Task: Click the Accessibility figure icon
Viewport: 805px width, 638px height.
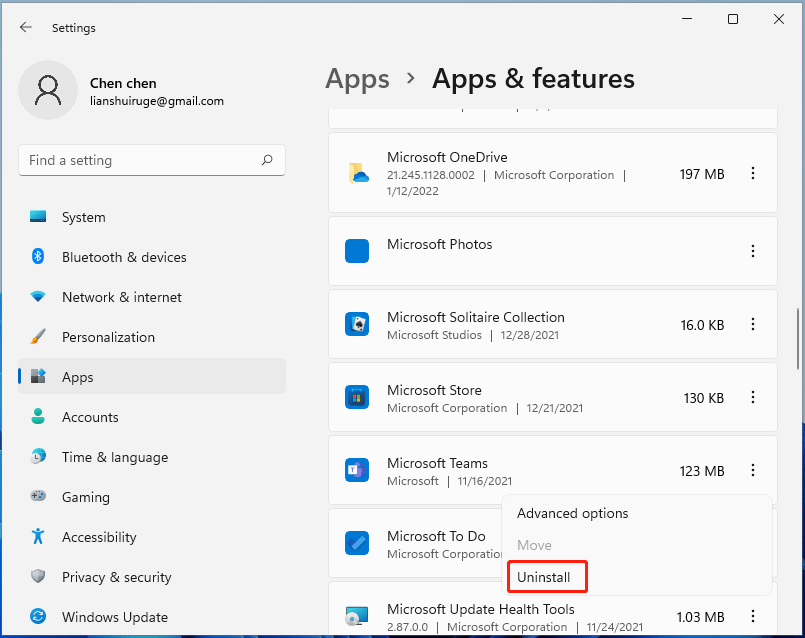Action: point(38,536)
